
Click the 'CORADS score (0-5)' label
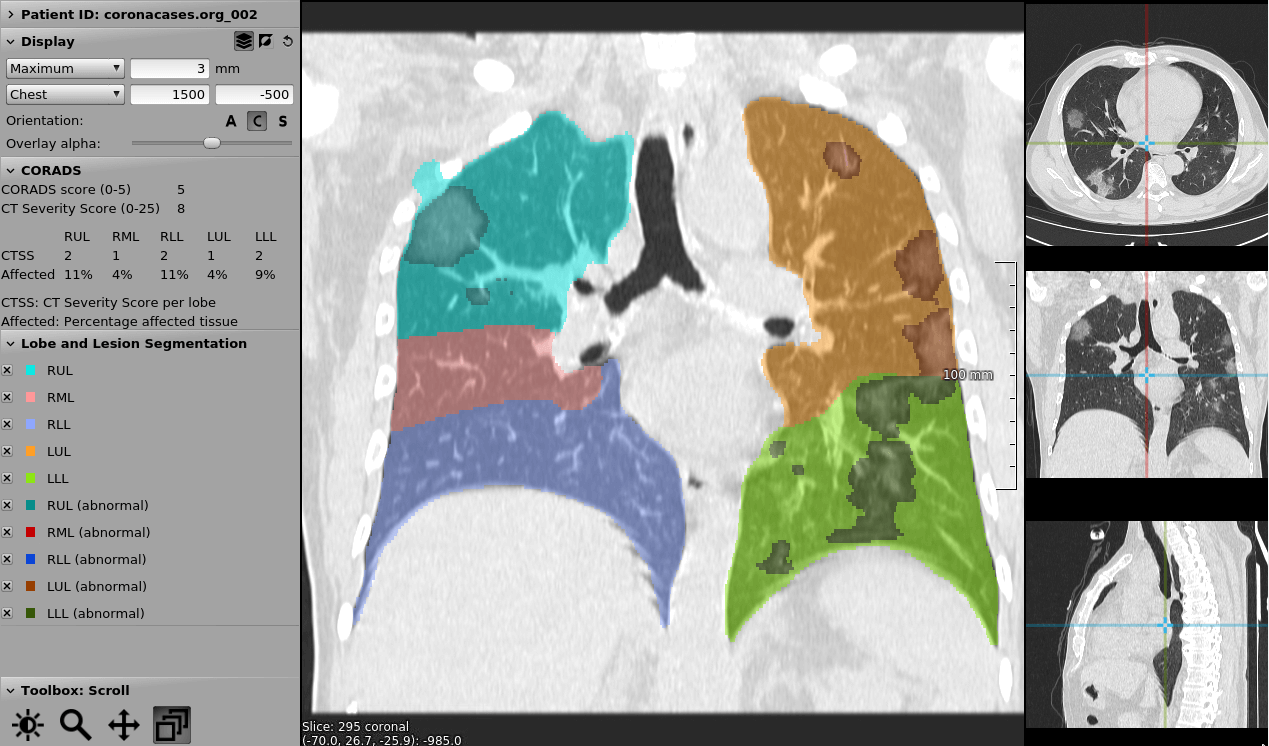[x=66, y=189]
